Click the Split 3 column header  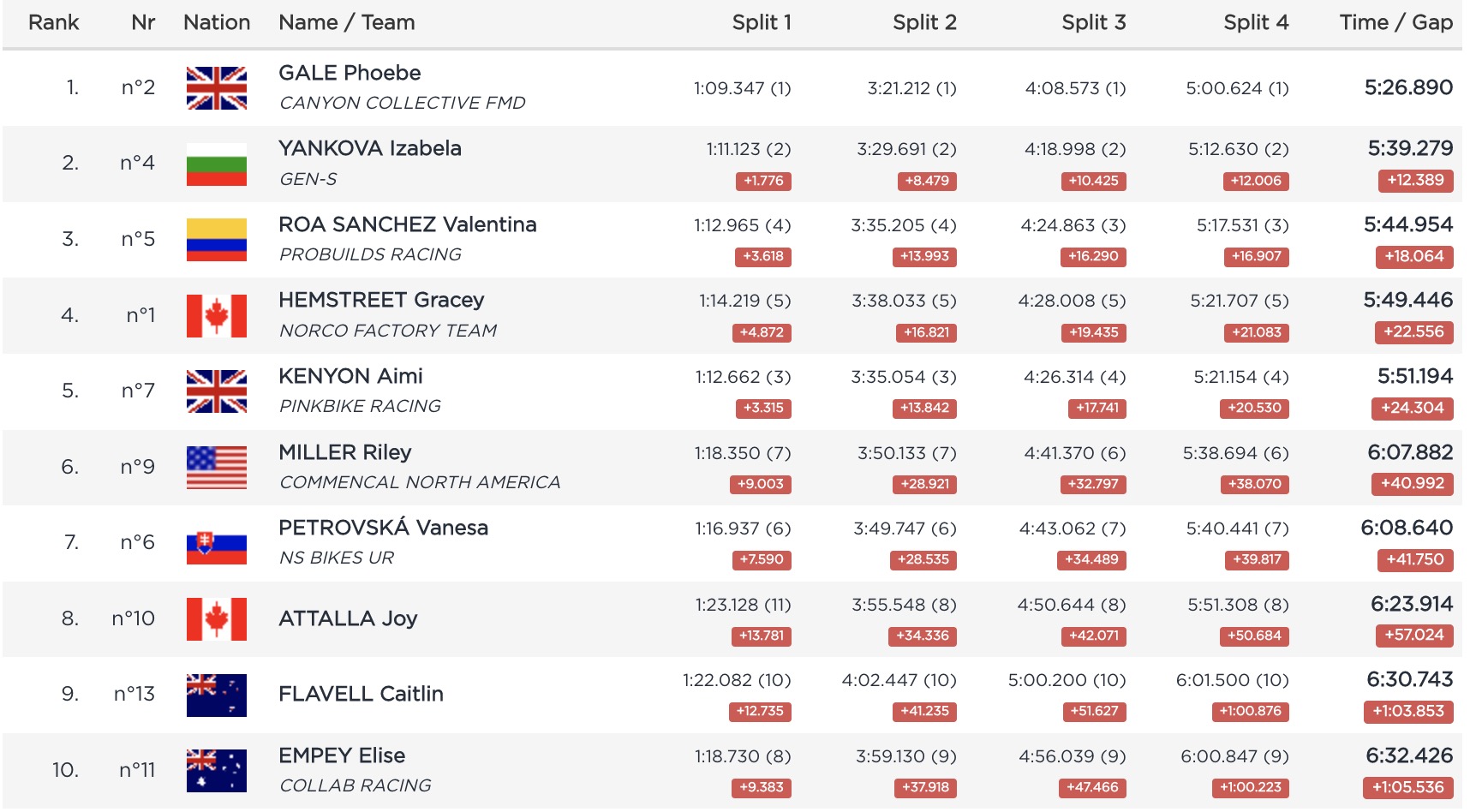(1093, 22)
